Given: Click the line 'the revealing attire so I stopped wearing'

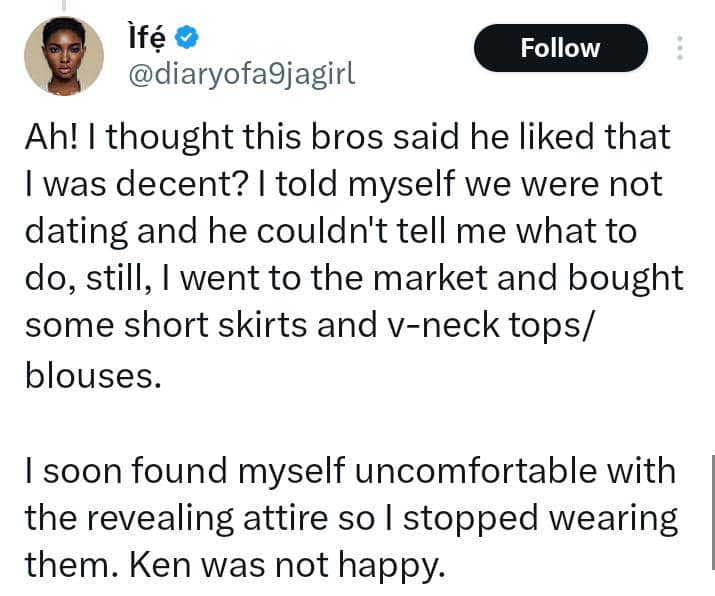Looking at the screenshot, I should click(x=350, y=518).
